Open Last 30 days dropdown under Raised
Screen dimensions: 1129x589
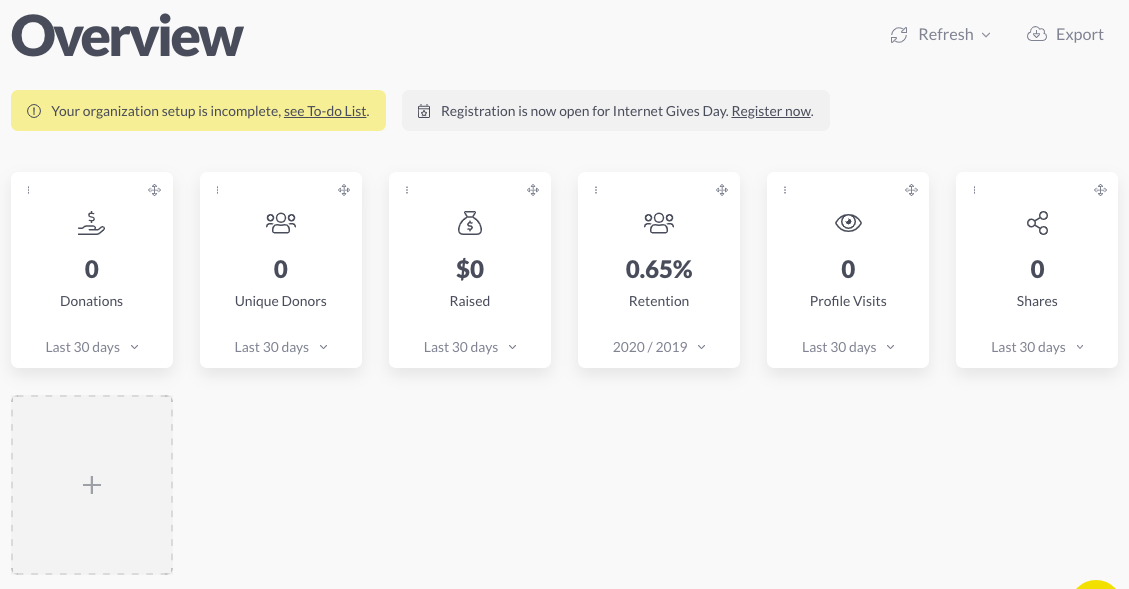[x=470, y=347]
